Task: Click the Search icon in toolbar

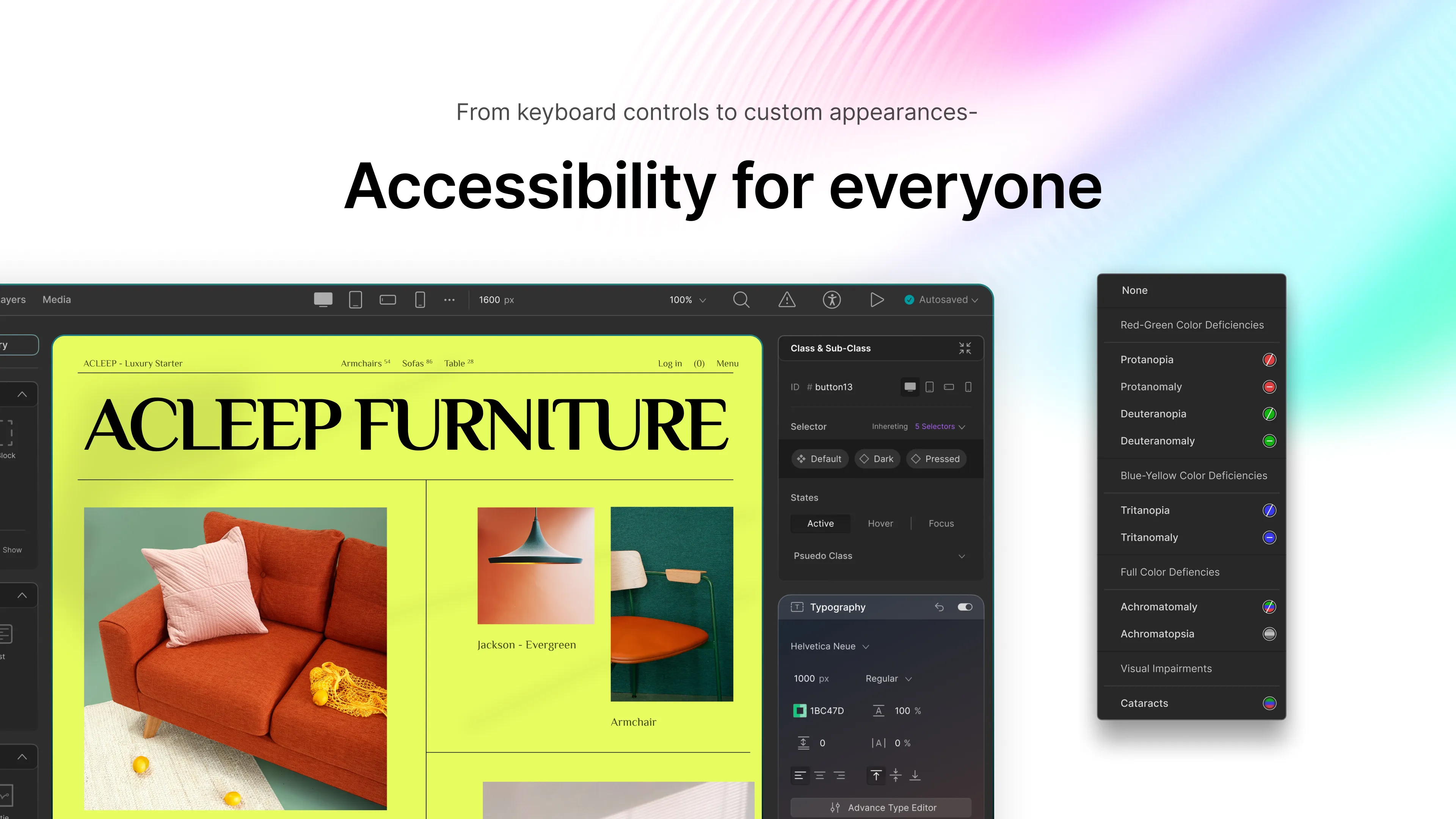Action: (x=741, y=299)
